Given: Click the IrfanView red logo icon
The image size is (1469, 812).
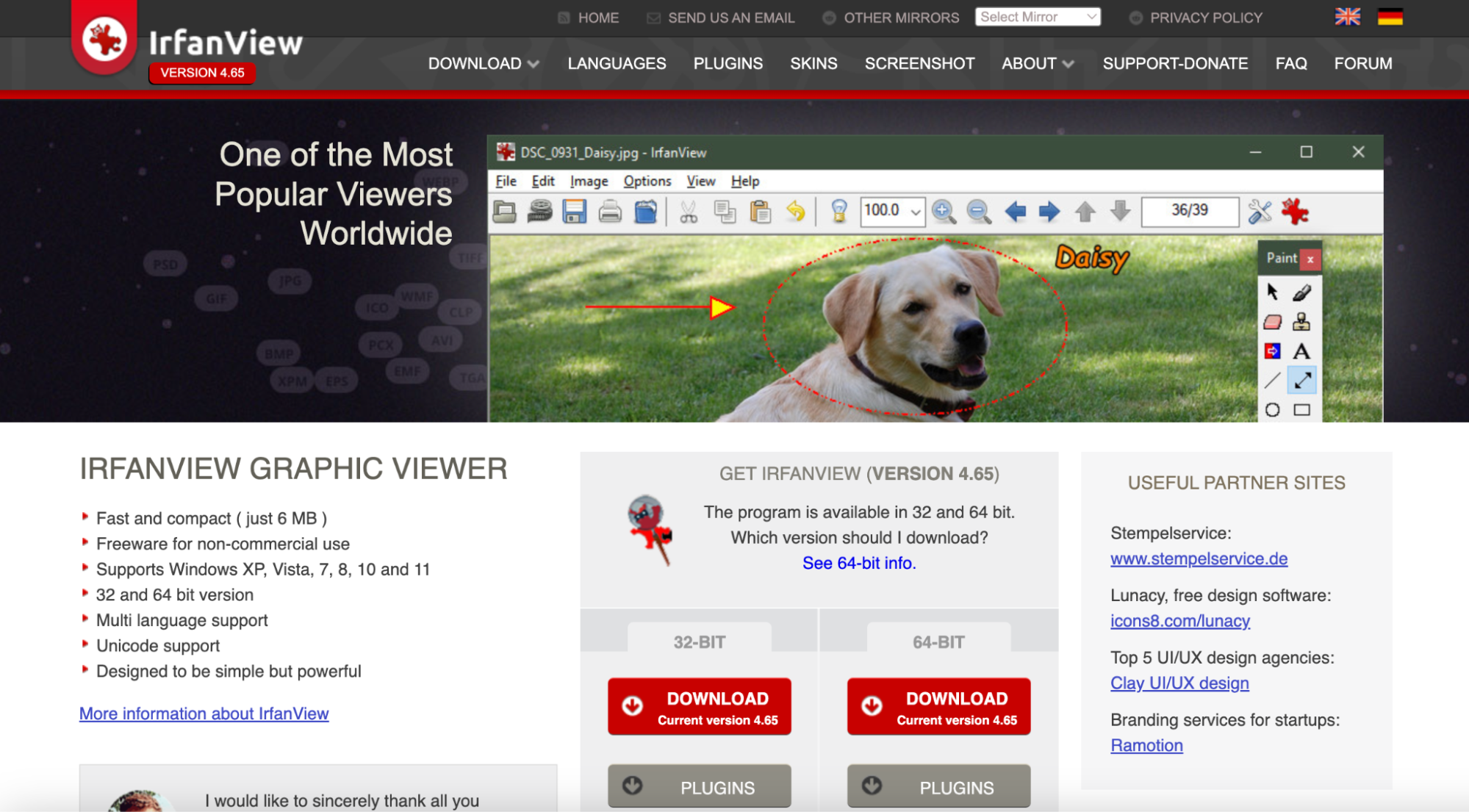Looking at the screenshot, I should [x=104, y=39].
